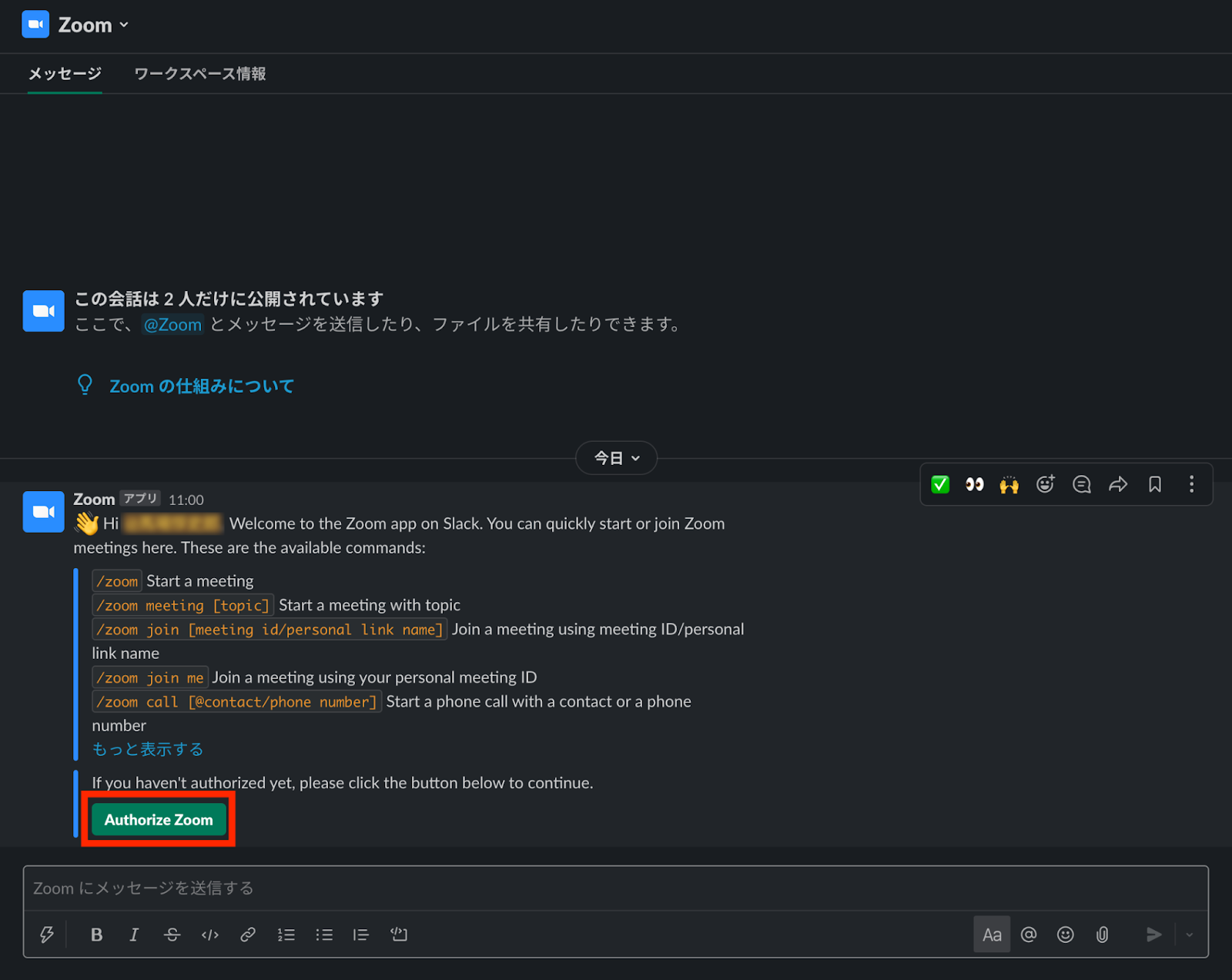React with the eyes emoji

[x=975, y=484]
